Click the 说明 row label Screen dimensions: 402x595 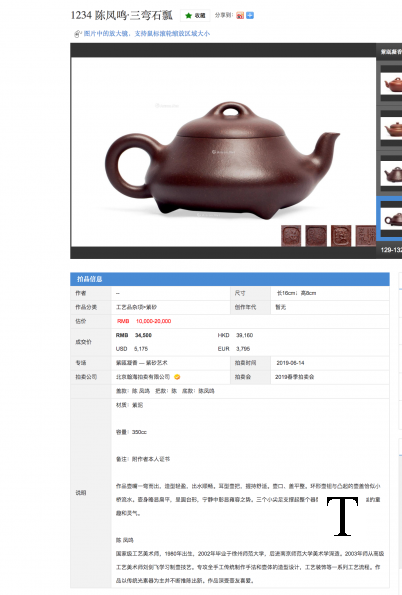coord(80,493)
